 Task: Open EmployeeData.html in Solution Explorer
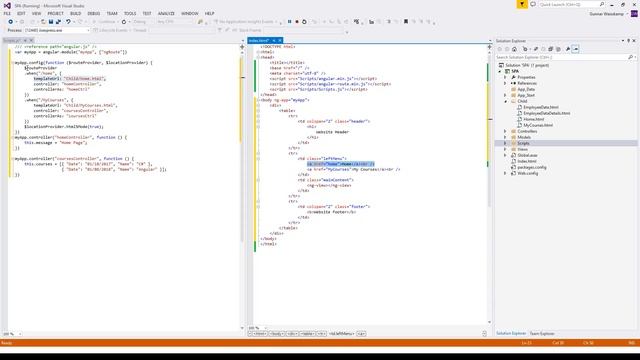pos(541,107)
